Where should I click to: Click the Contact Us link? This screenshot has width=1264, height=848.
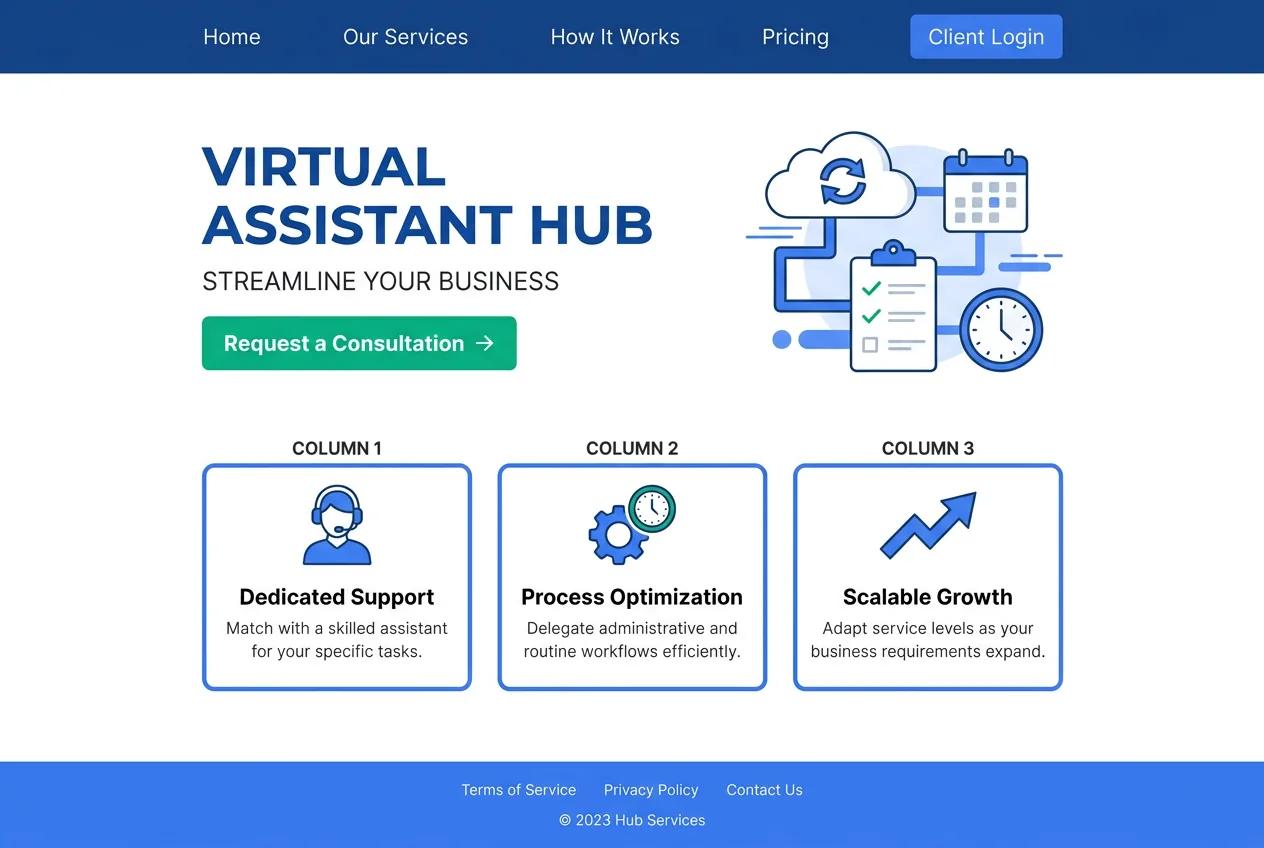point(764,789)
